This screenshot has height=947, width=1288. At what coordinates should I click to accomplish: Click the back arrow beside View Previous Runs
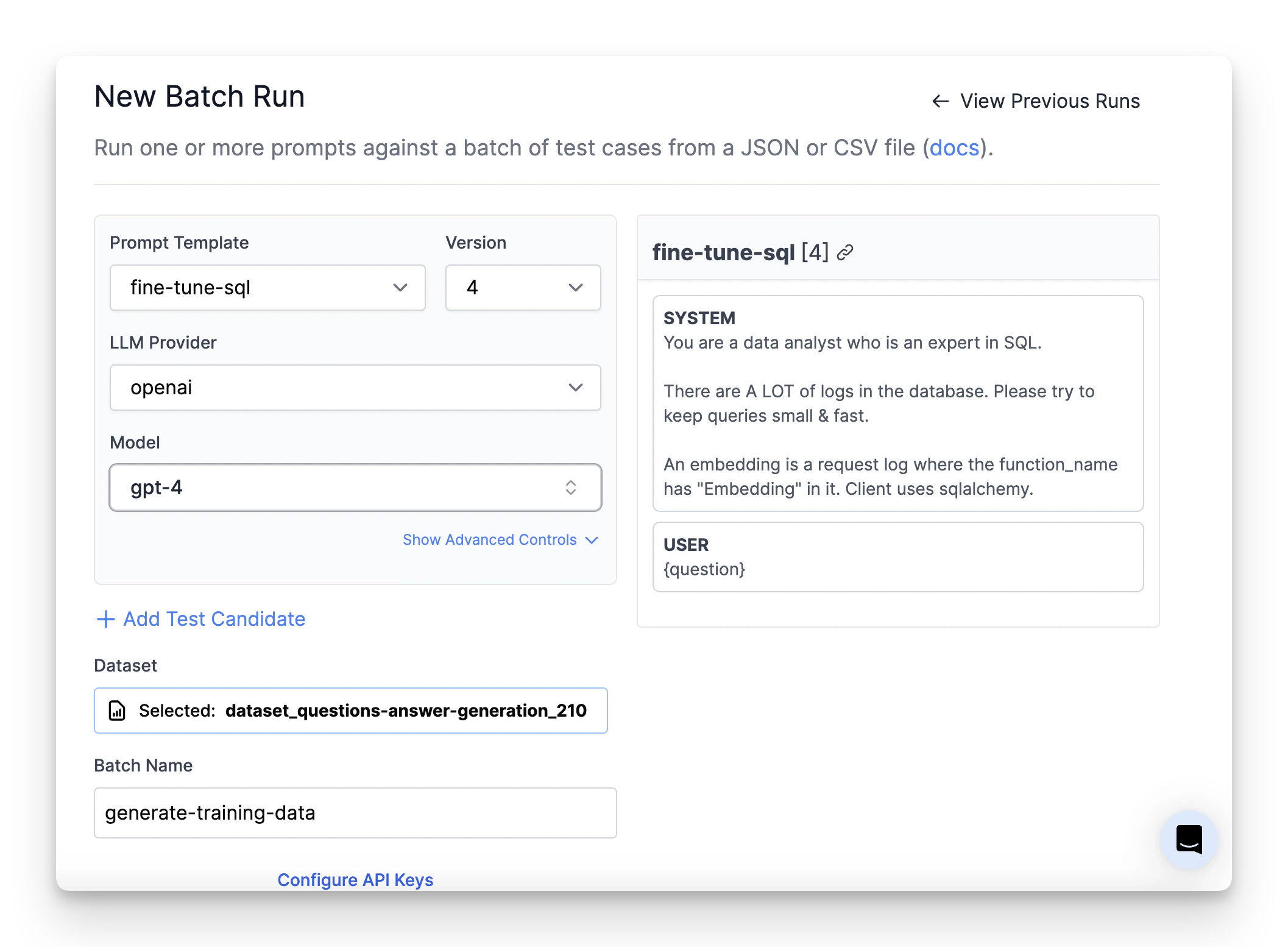point(940,101)
